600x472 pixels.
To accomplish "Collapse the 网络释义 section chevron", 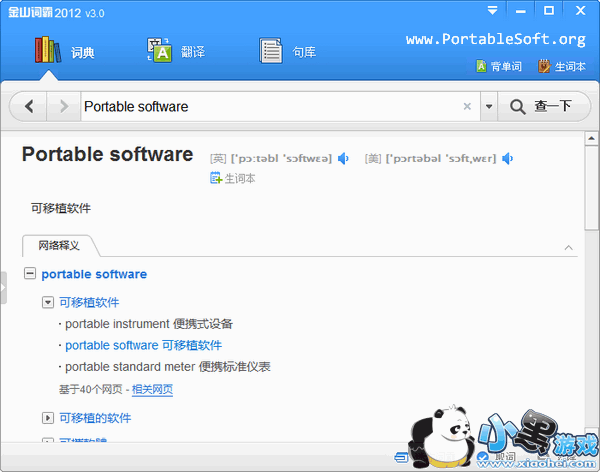I will point(569,248).
